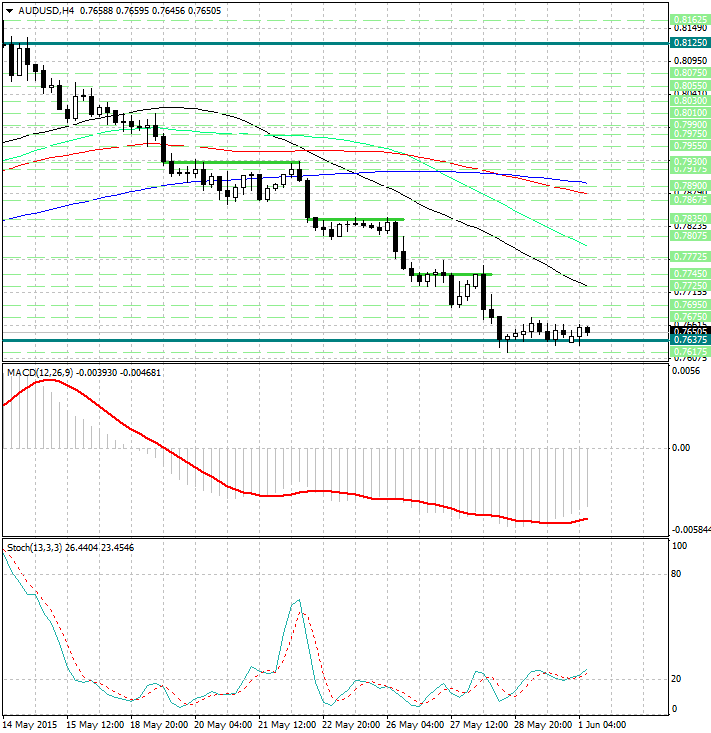711x733 pixels.
Task: Click the Stochastic scale value 100
Action: pyautogui.click(x=679, y=546)
